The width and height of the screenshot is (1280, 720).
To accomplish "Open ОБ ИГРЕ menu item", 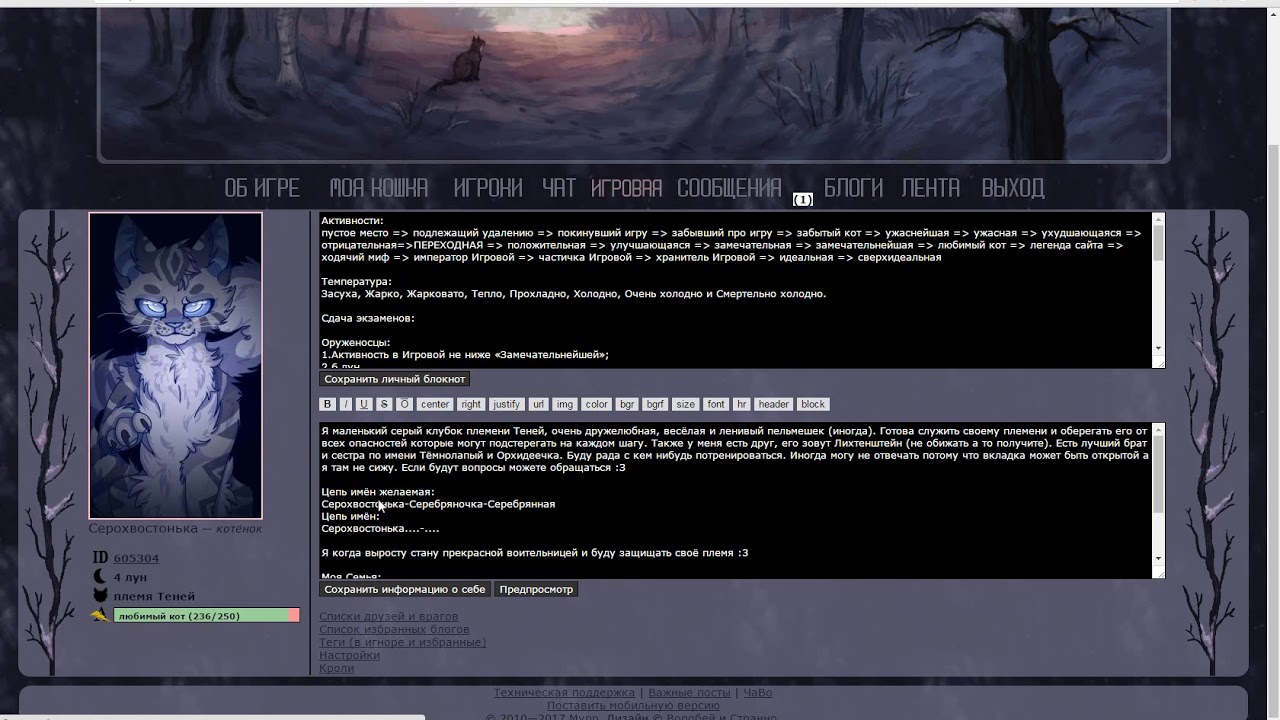I will (x=262, y=188).
